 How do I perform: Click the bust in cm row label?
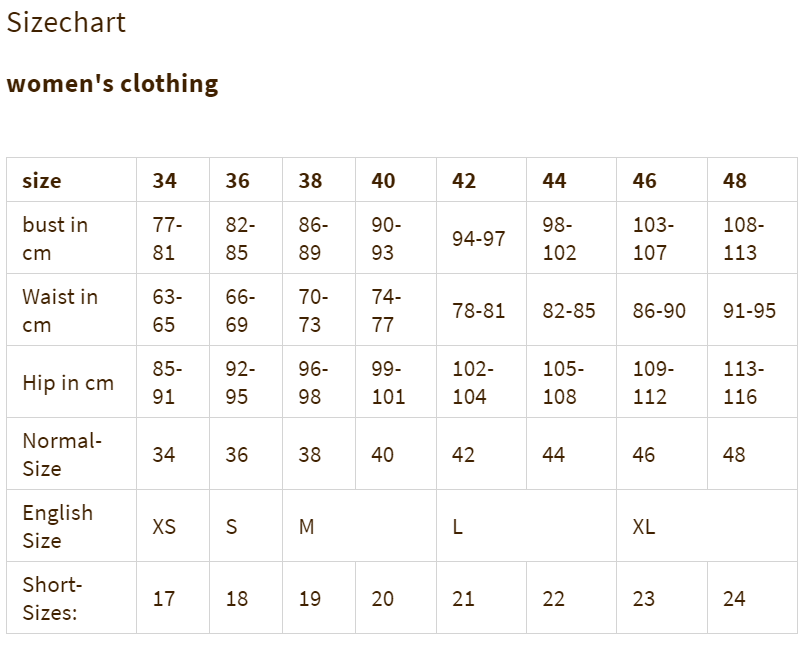[x=72, y=238]
